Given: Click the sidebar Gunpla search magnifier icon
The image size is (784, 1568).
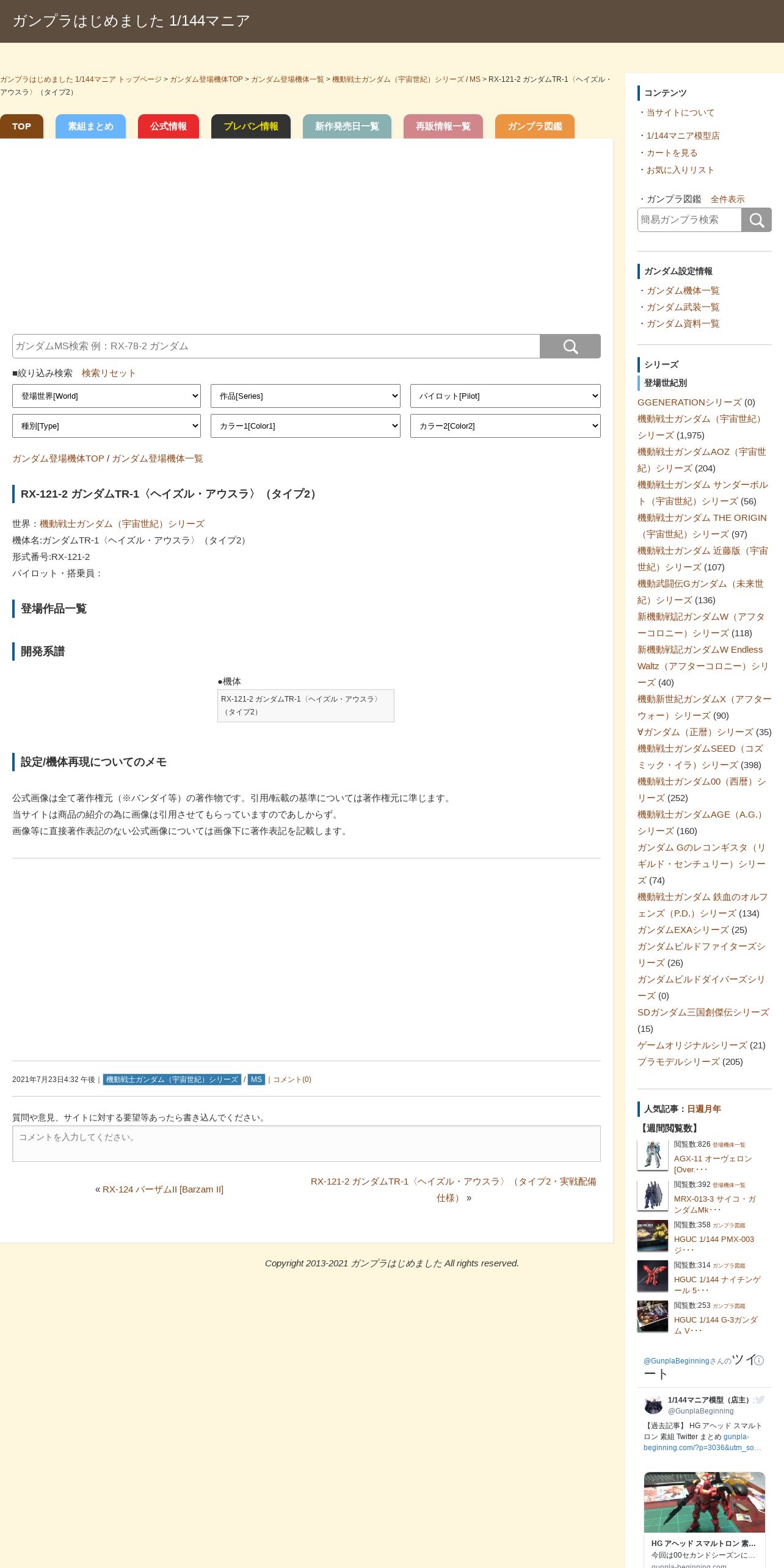Looking at the screenshot, I should [757, 220].
